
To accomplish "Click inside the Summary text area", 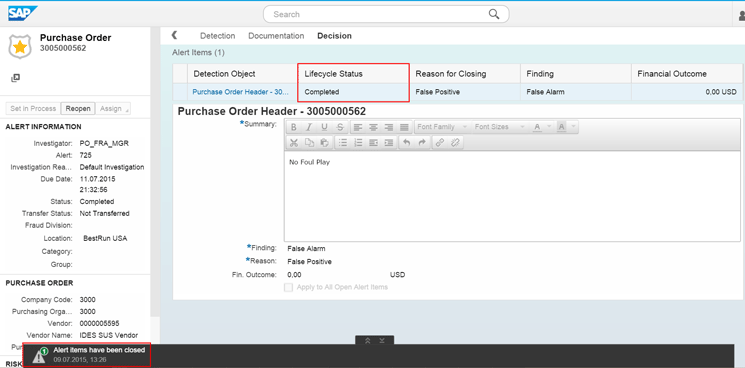I will [x=512, y=196].
